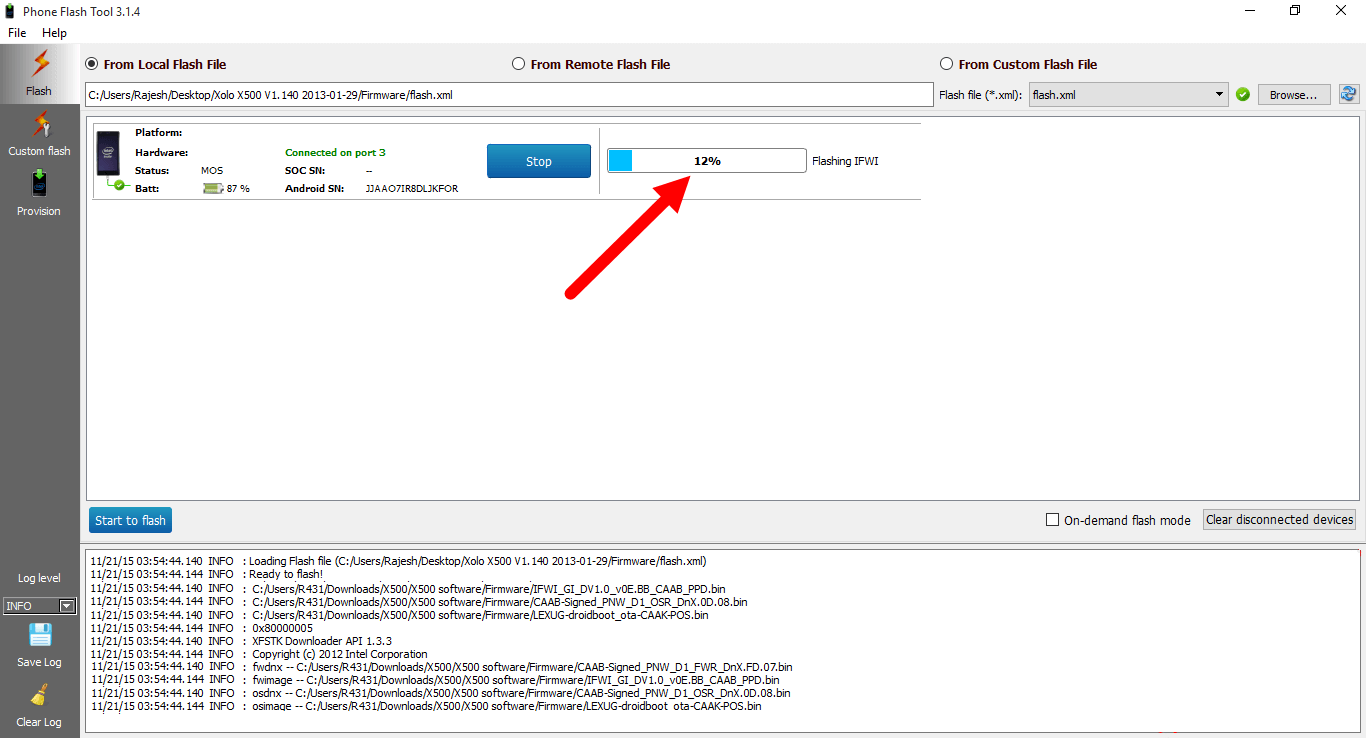Image resolution: width=1366 pixels, height=738 pixels.
Task: Click the flash file path field
Action: point(509,95)
